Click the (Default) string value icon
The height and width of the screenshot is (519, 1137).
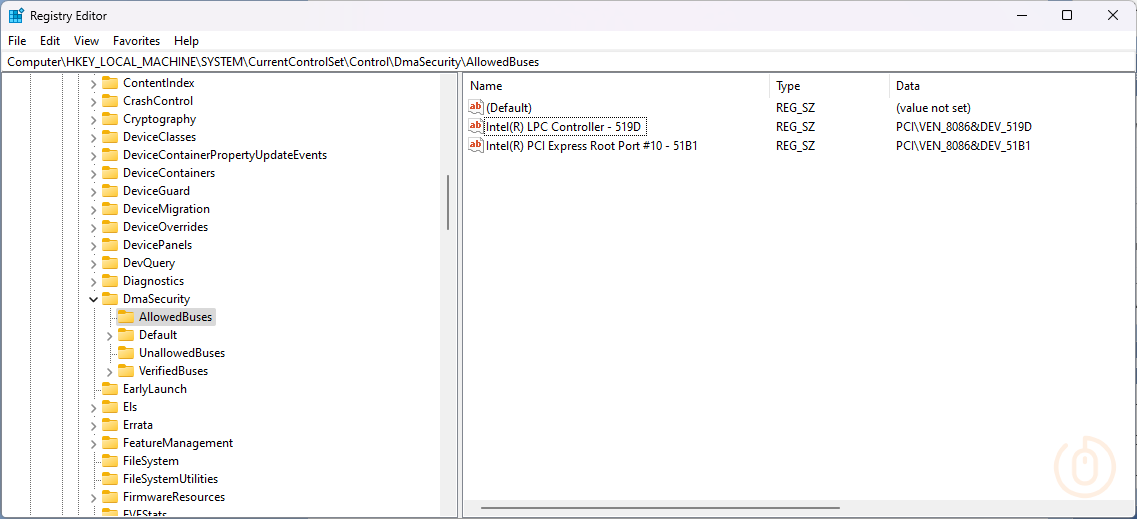coord(476,107)
